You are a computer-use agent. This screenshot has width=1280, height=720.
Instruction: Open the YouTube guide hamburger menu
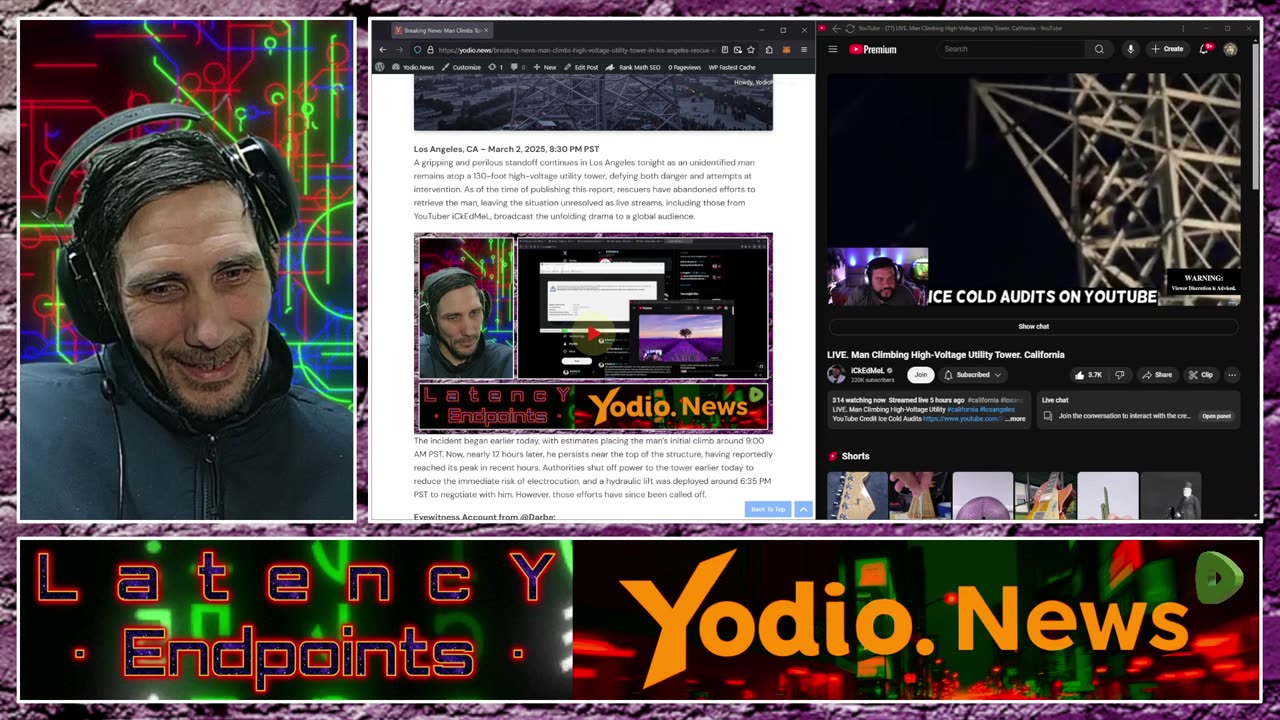pyautogui.click(x=832, y=49)
